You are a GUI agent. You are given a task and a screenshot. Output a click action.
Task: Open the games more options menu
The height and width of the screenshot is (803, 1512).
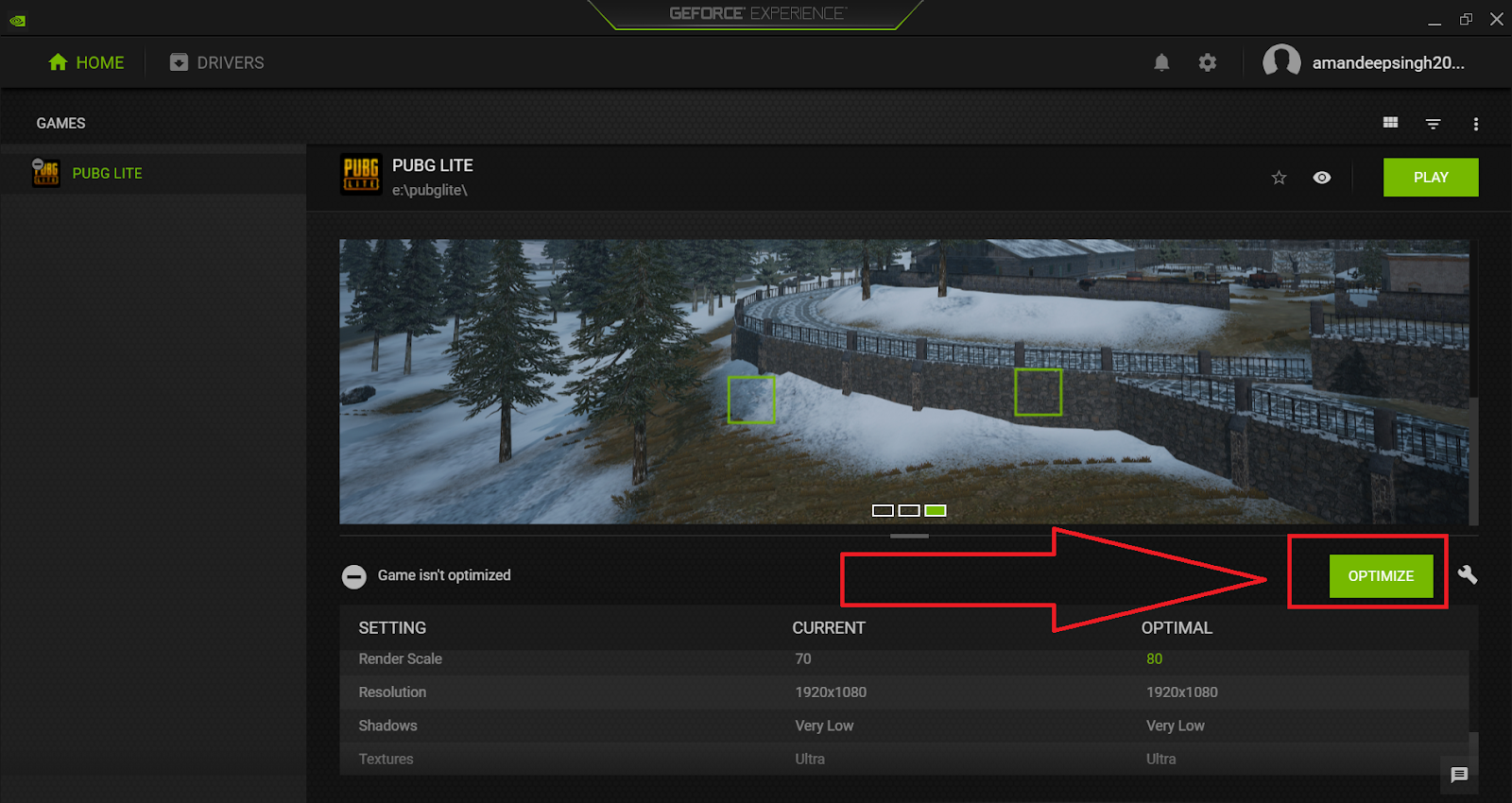click(x=1475, y=124)
